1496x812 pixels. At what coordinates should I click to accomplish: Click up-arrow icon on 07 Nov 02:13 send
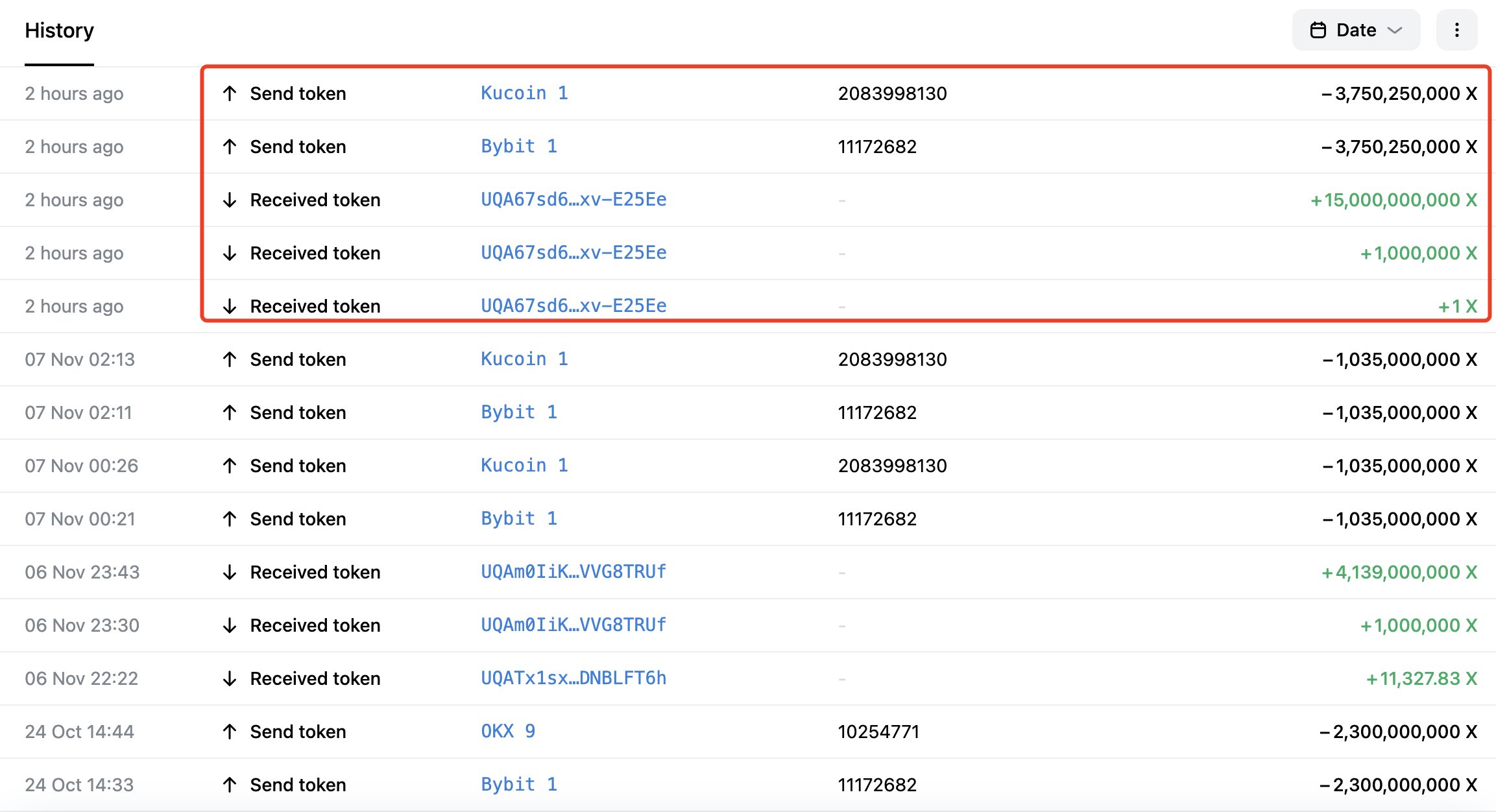click(229, 359)
